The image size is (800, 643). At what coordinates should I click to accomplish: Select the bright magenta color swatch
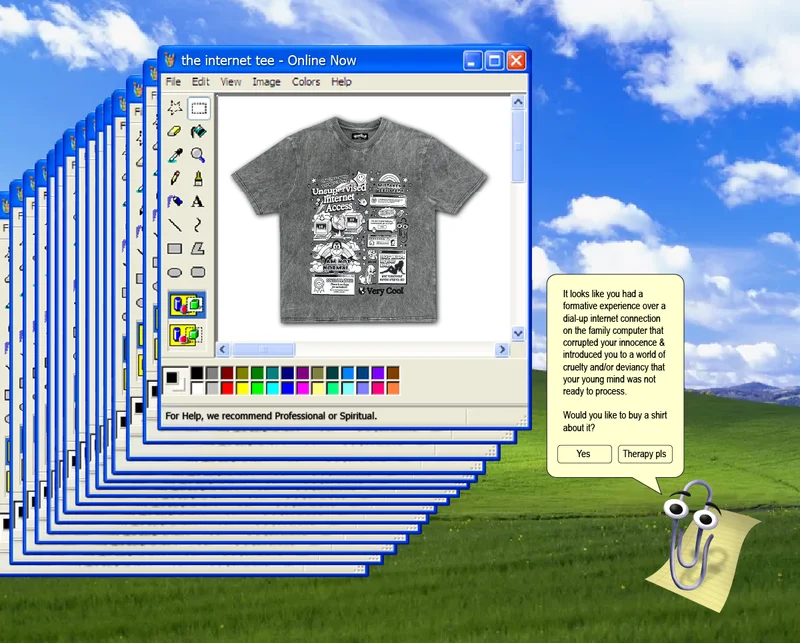click(x=303, y=388)
